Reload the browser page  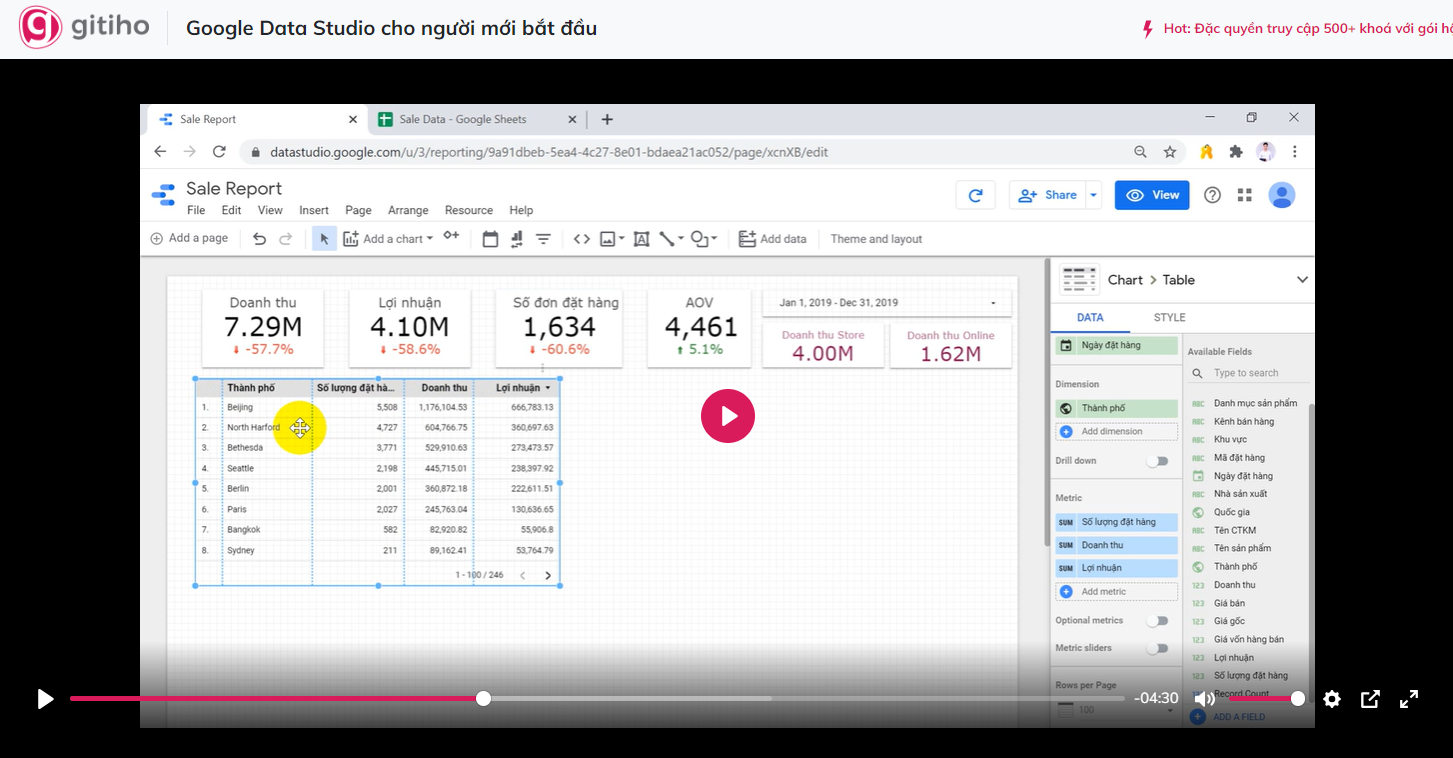219,152
